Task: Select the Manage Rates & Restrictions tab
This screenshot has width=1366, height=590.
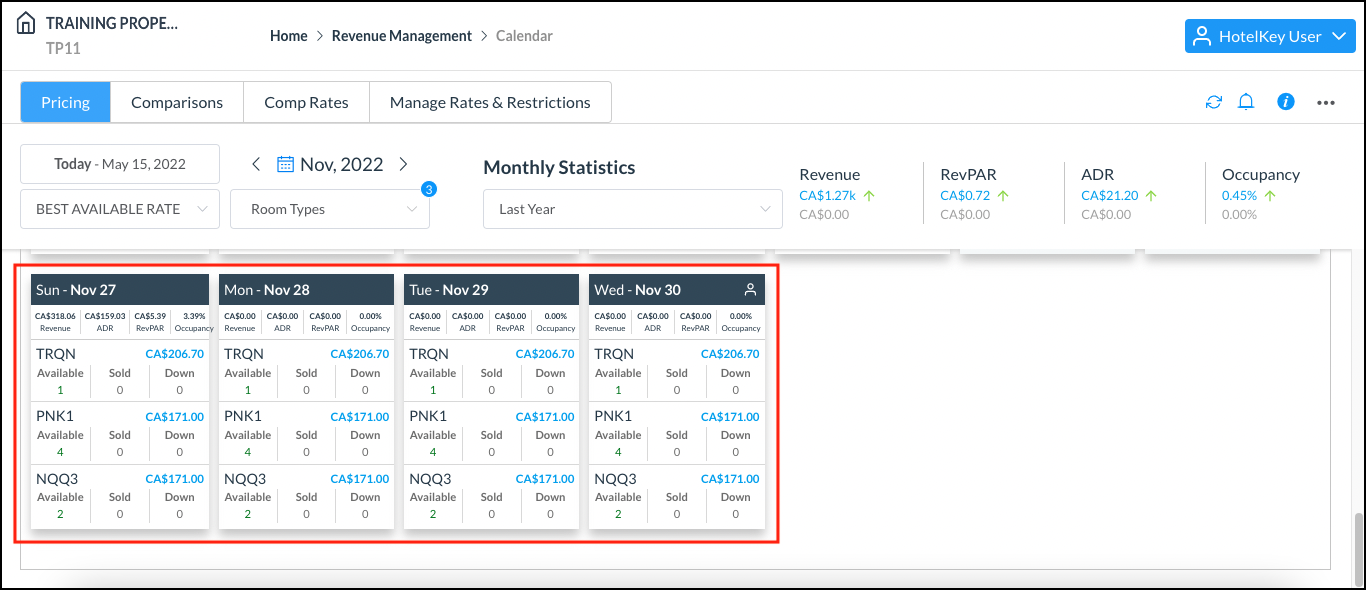Action: pos(490,101)
